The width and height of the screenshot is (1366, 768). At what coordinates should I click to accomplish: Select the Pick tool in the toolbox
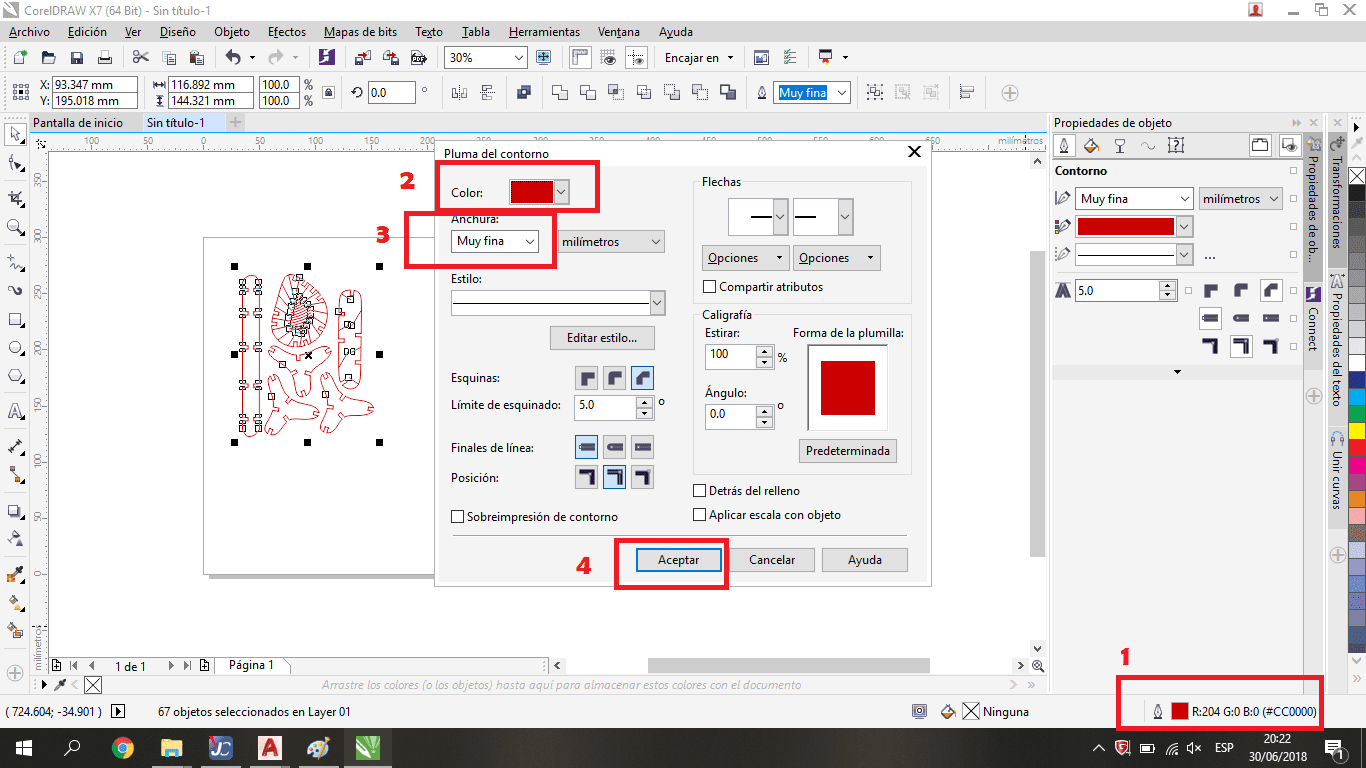coord(15,134)
